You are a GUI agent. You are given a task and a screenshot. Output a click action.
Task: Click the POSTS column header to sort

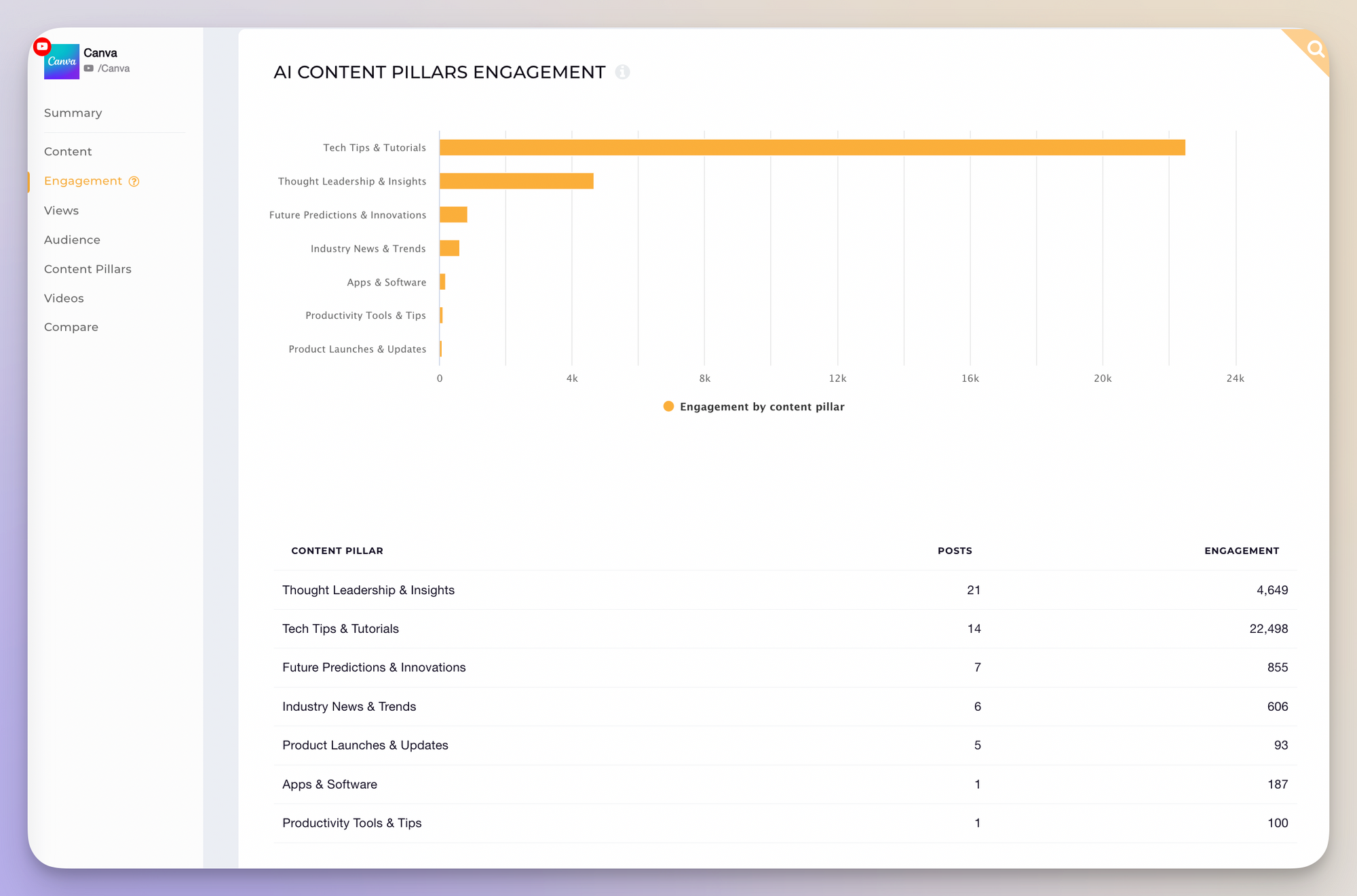tap(955, 550)
